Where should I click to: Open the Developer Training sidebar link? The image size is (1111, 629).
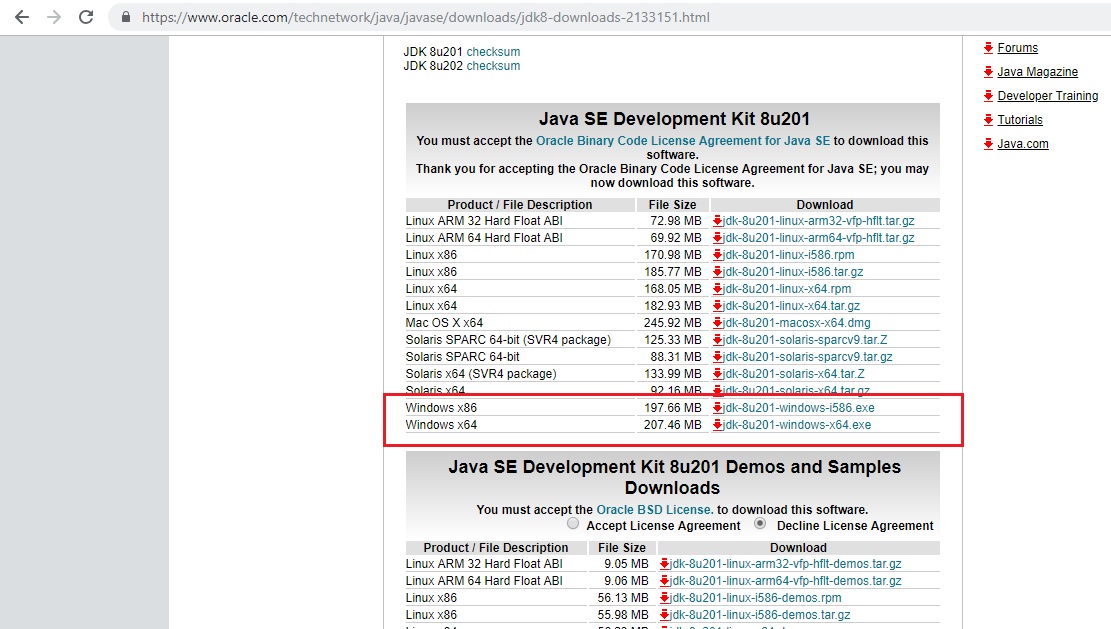tap(1048, 96)
